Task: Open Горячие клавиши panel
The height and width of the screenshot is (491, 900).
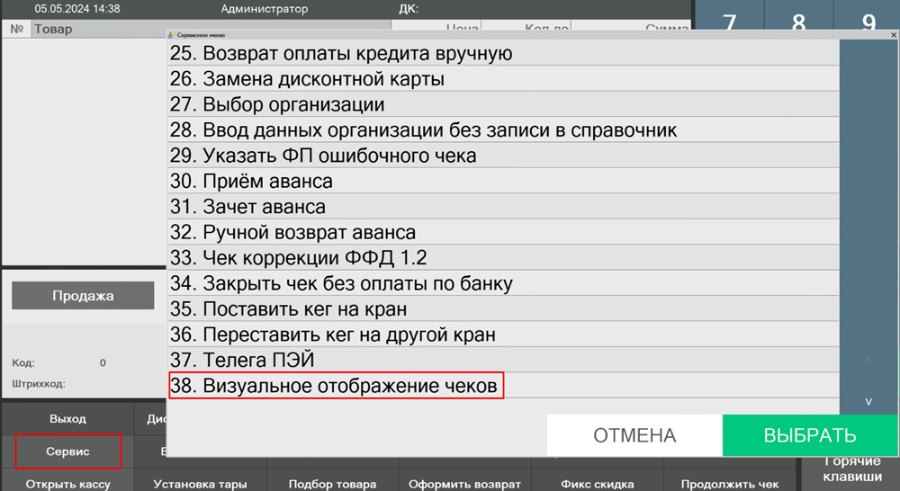Action: [x=852, y=470]
